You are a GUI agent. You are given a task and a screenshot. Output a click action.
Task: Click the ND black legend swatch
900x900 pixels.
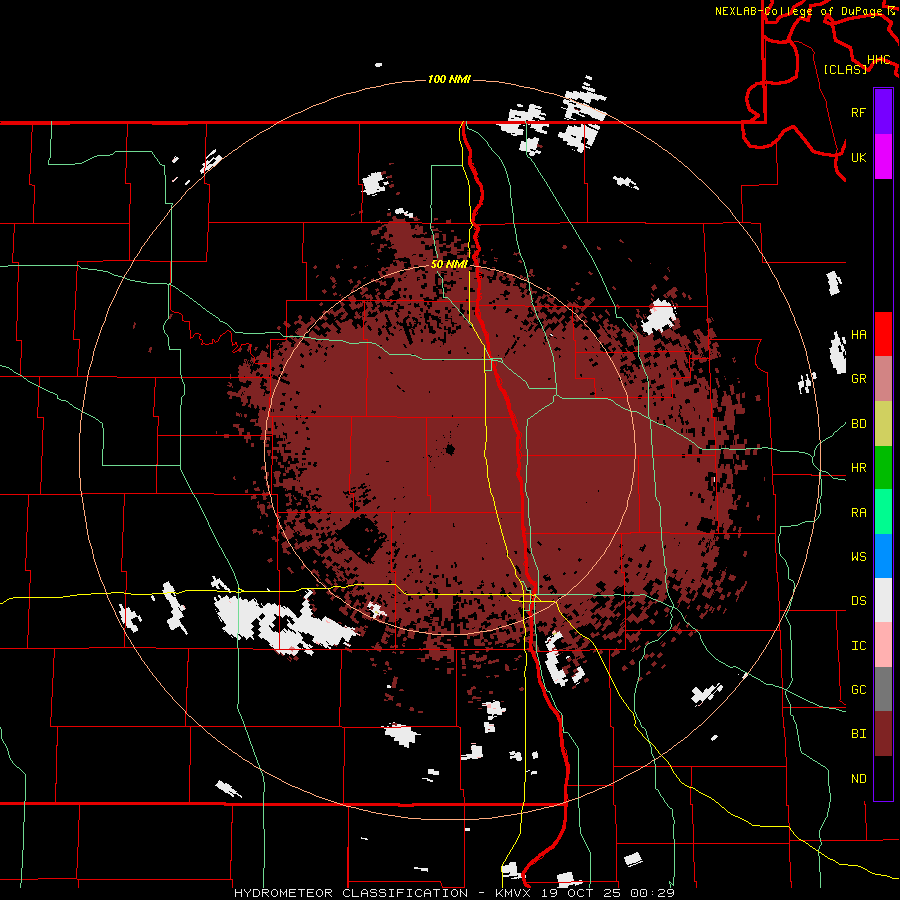(883, 778)
